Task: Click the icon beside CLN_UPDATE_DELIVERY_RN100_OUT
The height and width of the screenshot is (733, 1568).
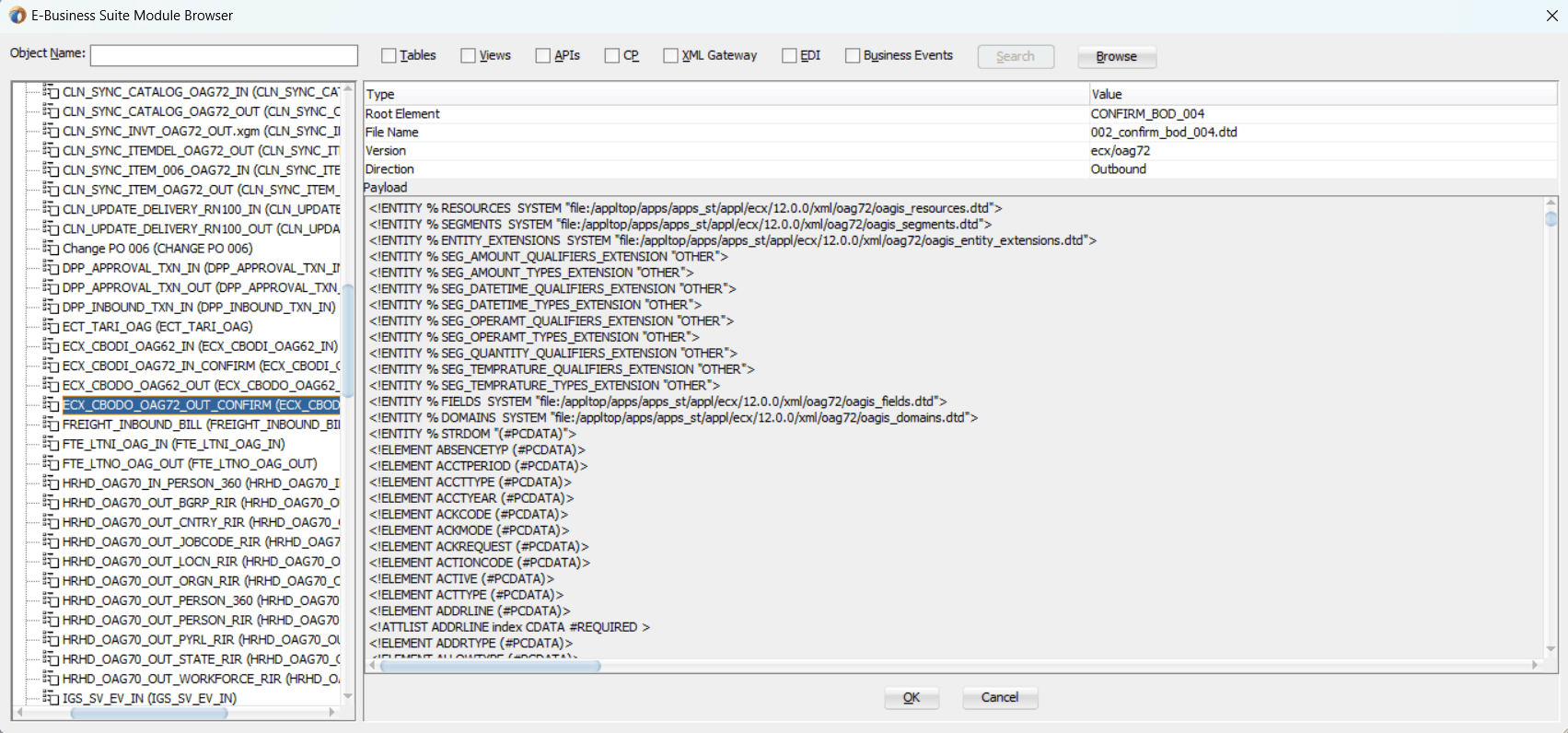Action: pyautogui.click(x=52, y=228)
